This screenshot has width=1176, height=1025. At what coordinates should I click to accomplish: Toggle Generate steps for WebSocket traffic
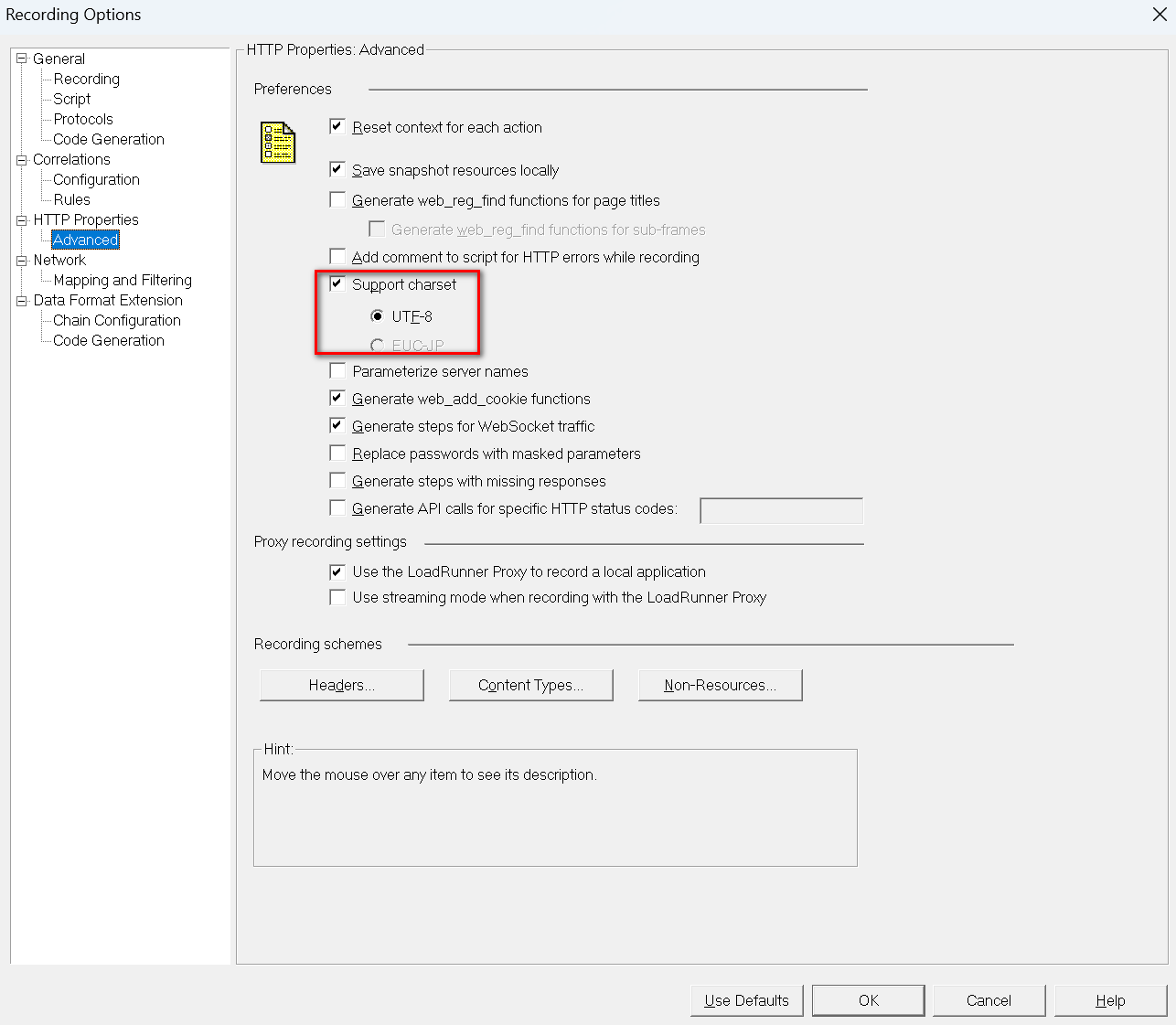337,425
